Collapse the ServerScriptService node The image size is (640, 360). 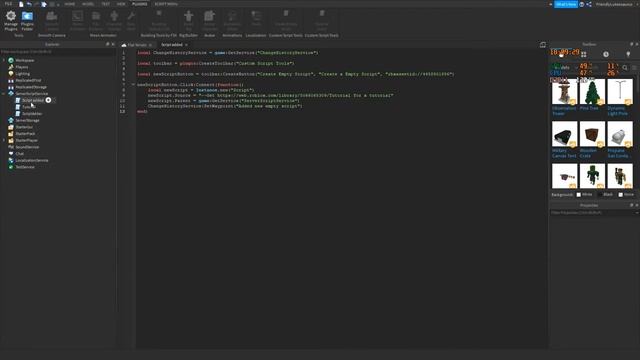coord(4,94)
